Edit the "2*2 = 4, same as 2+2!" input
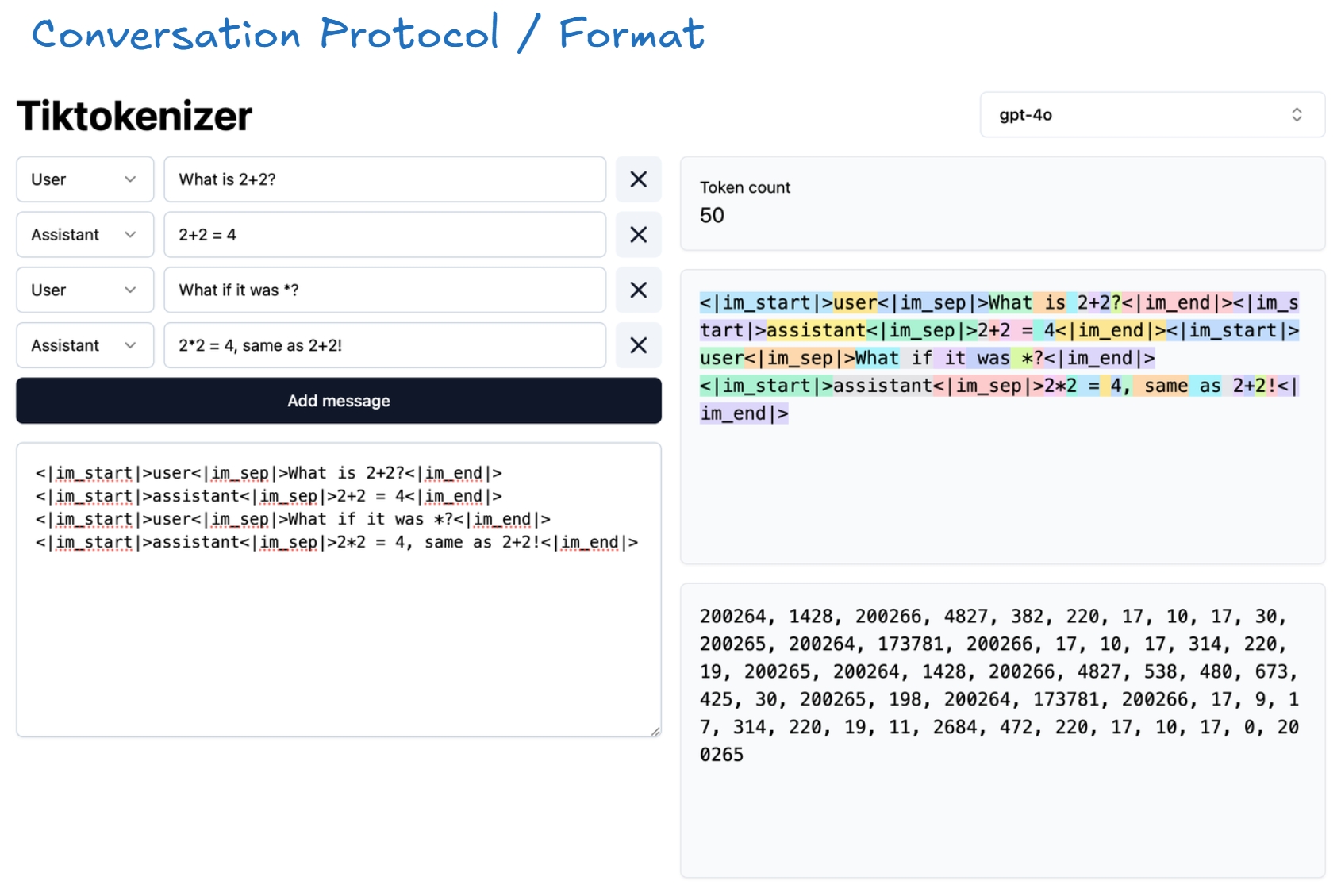The height and width of the screenshot is (896, 1341). (x=385, y=346)
